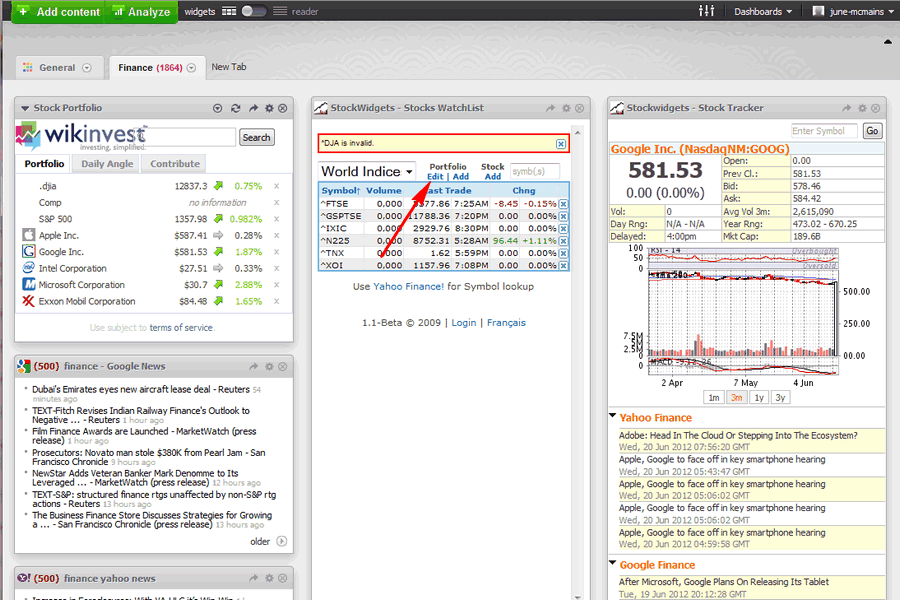Share the Stock Portfolio widget
Viewport: 900px width, 600px height.
point(253,108)
